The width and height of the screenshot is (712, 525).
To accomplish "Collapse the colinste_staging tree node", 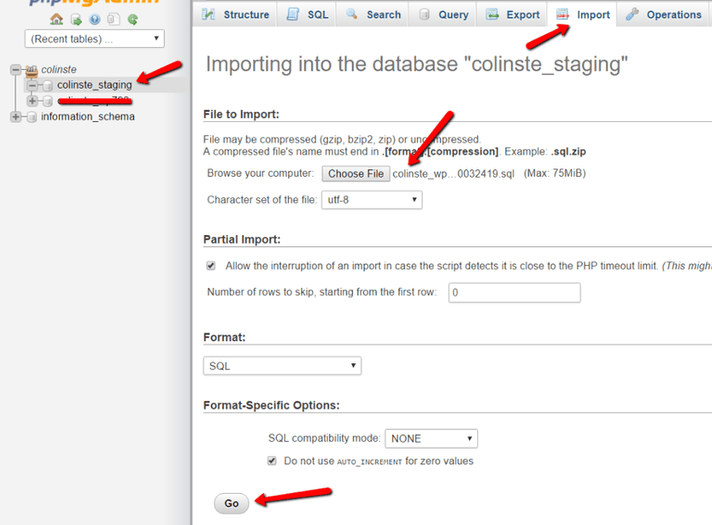I will pyautogui.click(x=32, y=85).
